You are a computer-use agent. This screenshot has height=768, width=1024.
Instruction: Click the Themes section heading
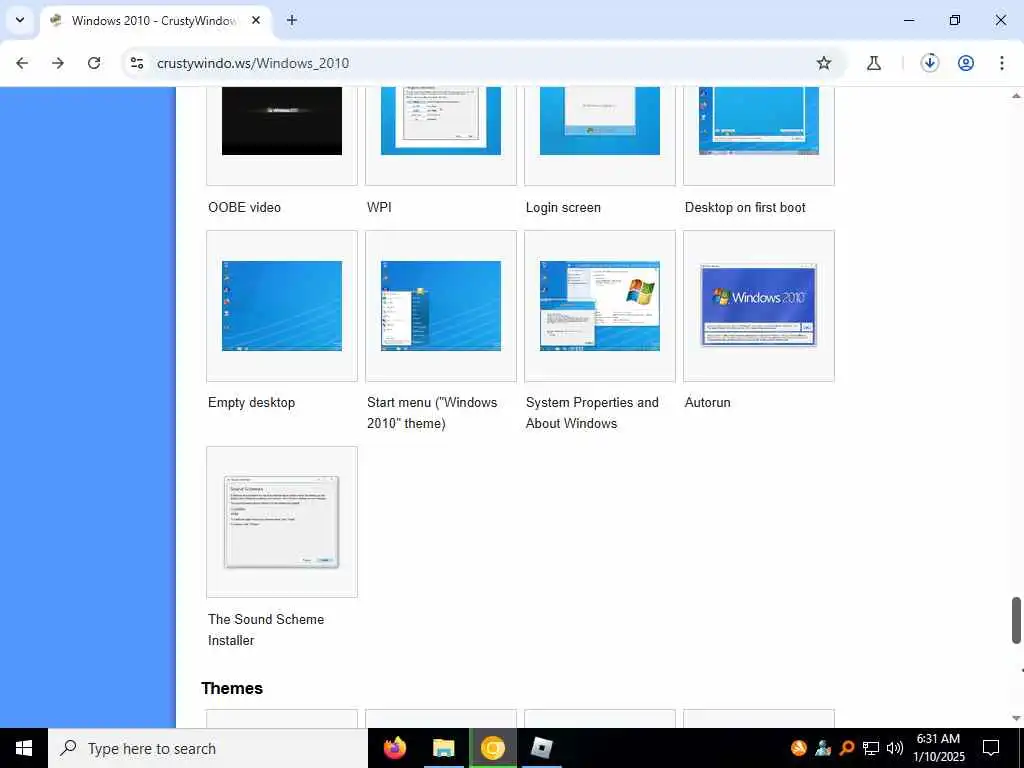[x=232, y=688]
